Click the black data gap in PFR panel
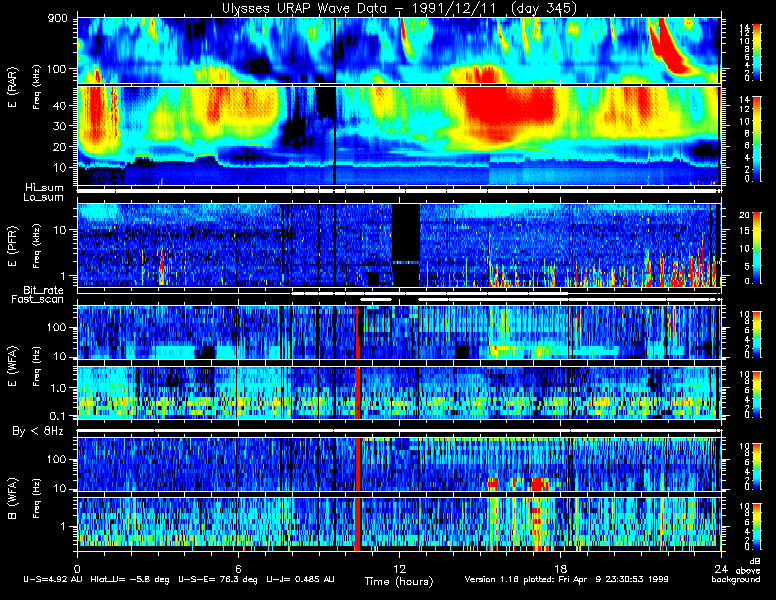The height and width of the screenshot is (600, 776). coord(406,245)
